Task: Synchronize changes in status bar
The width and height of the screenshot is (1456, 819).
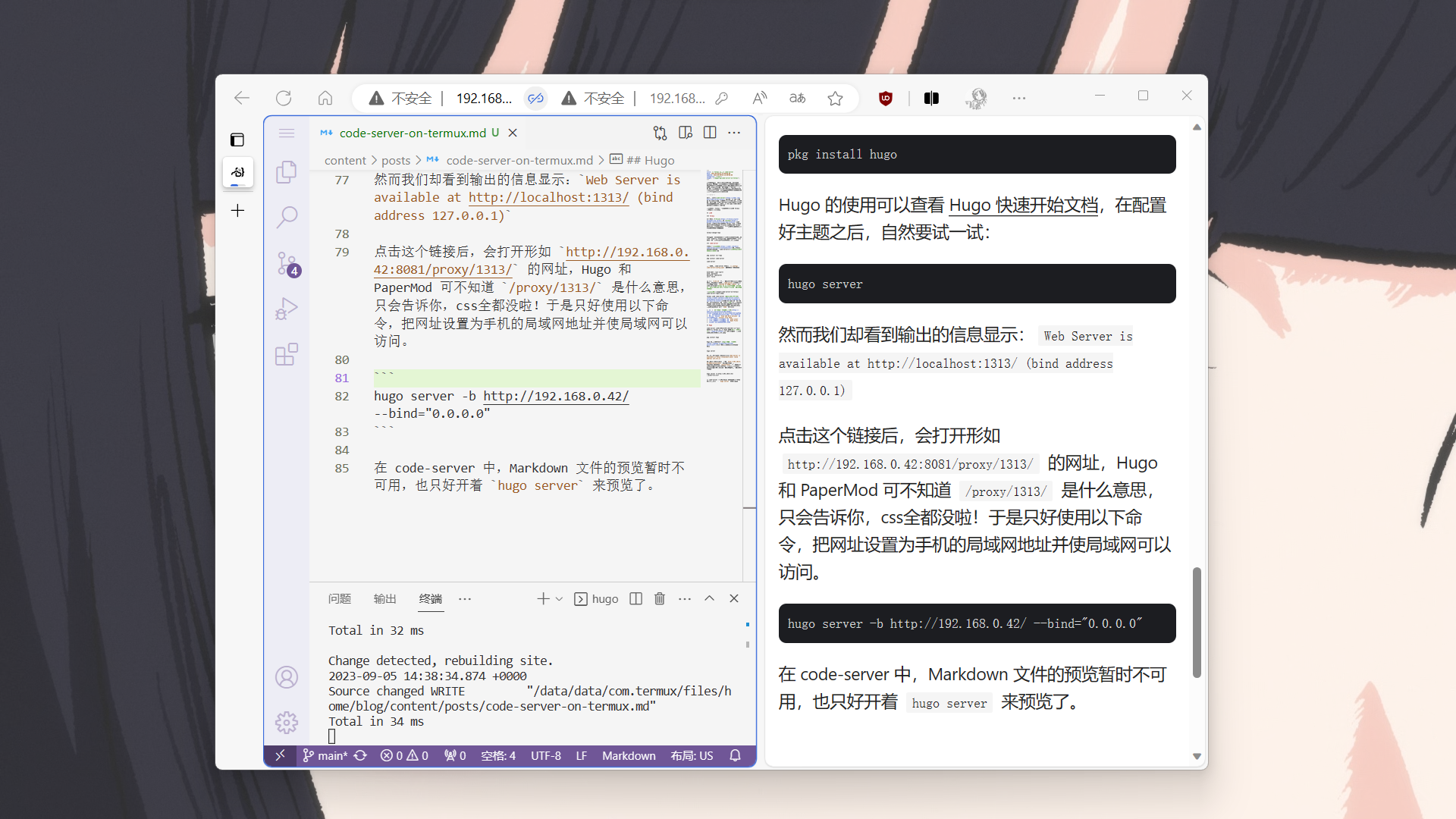Action: point(361,756)
